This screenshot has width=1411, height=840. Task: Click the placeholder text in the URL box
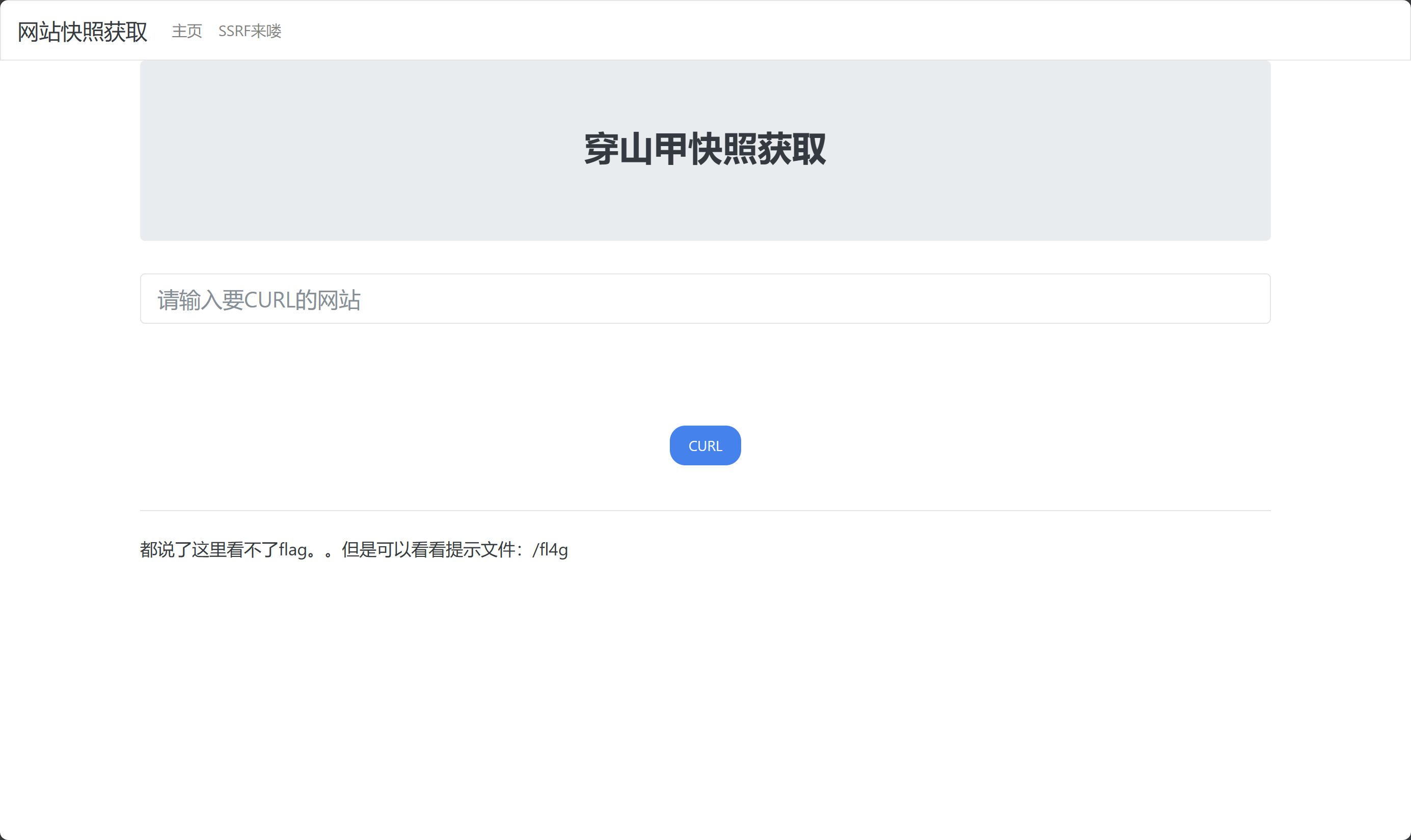(259, 300)
